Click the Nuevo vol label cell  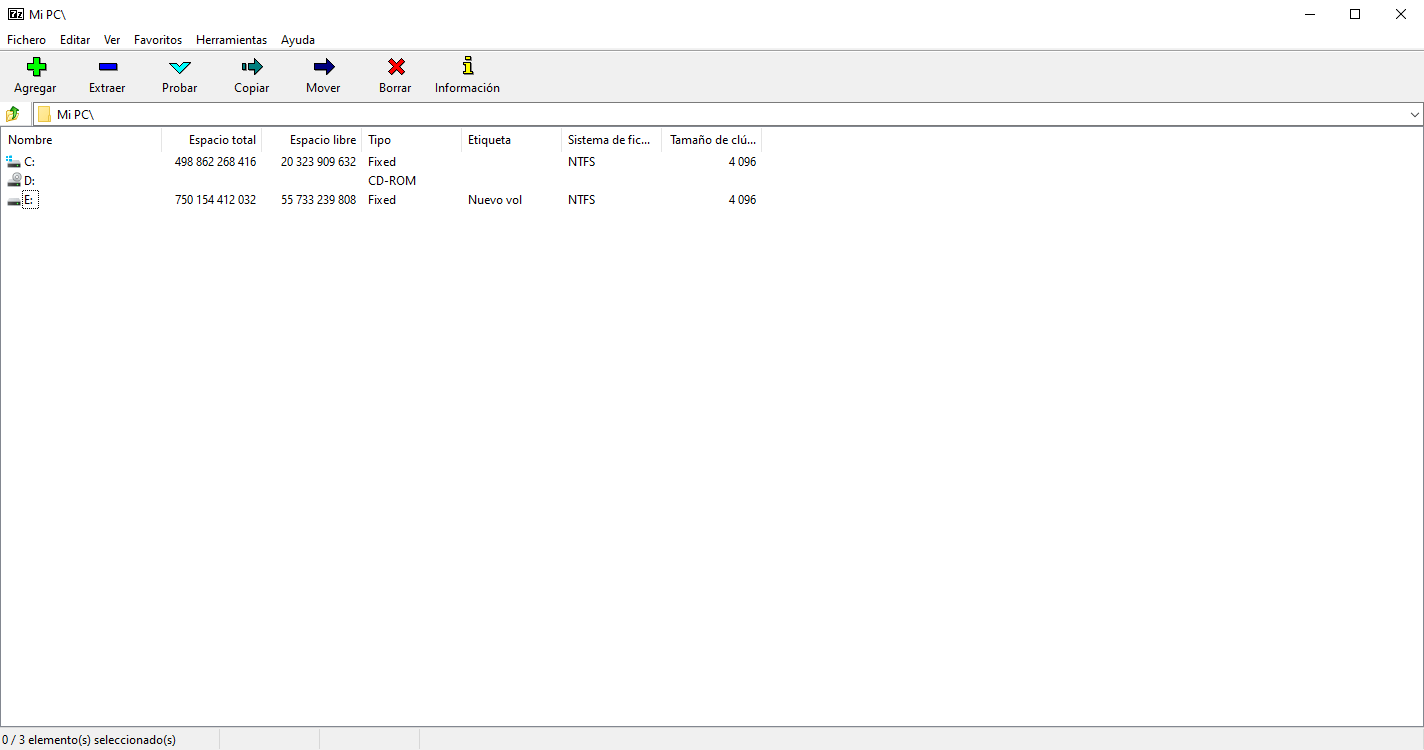(x=495, y=200)
